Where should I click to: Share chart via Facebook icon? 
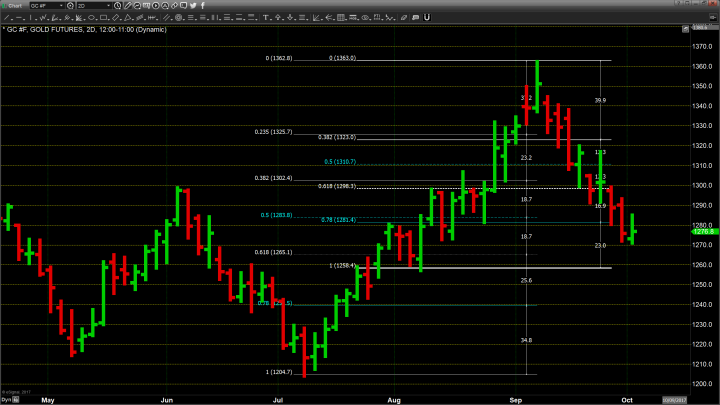[202, 6]
